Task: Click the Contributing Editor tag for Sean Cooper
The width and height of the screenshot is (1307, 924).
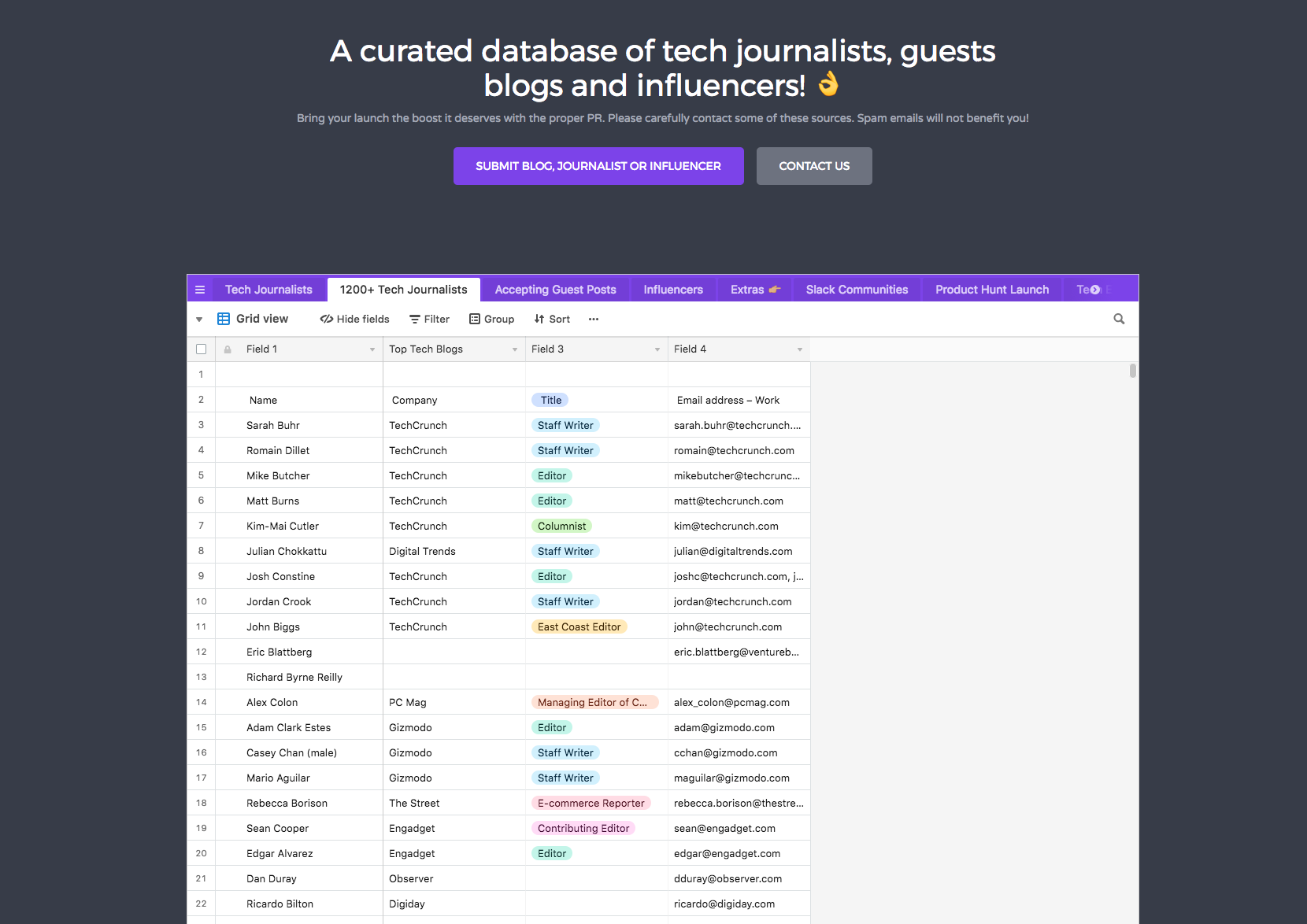Action: 583,828
